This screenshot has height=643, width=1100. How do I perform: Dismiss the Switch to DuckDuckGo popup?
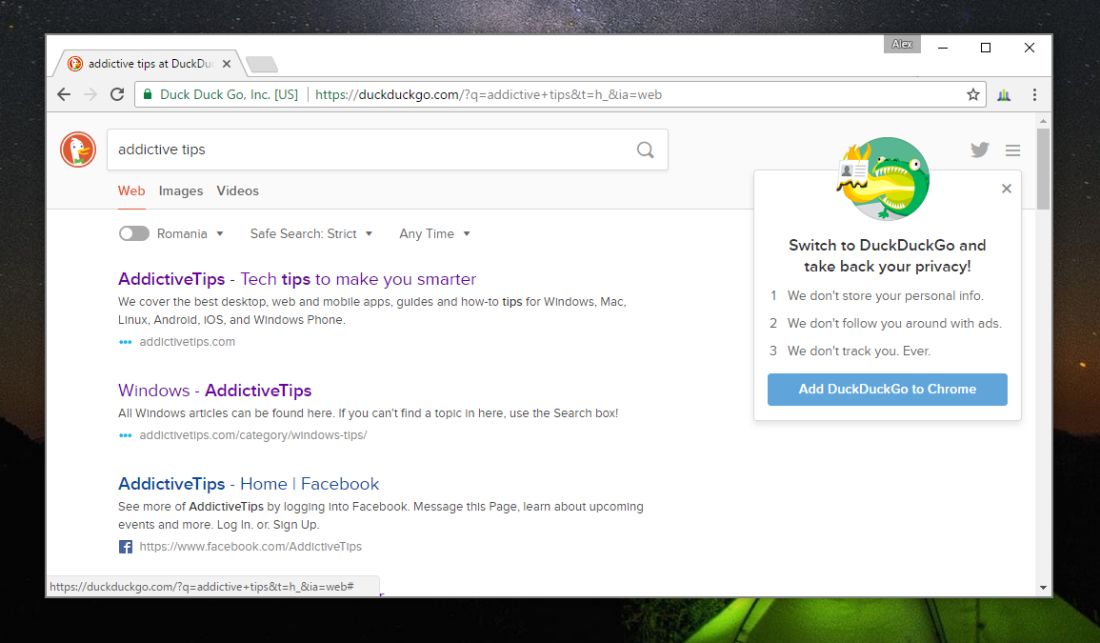point(1007,189)
